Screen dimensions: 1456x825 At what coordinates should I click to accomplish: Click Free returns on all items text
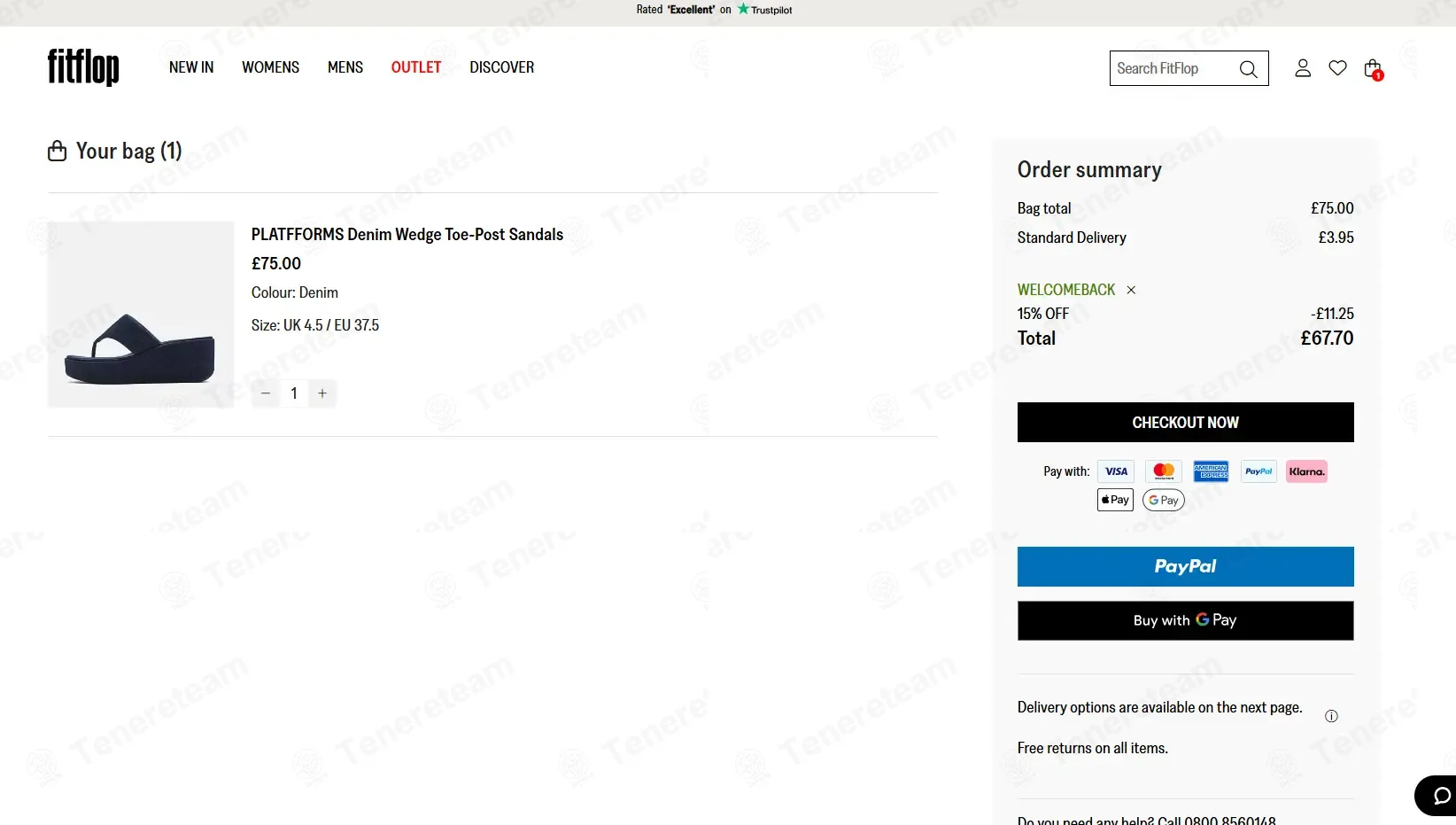pos(1093,748)
